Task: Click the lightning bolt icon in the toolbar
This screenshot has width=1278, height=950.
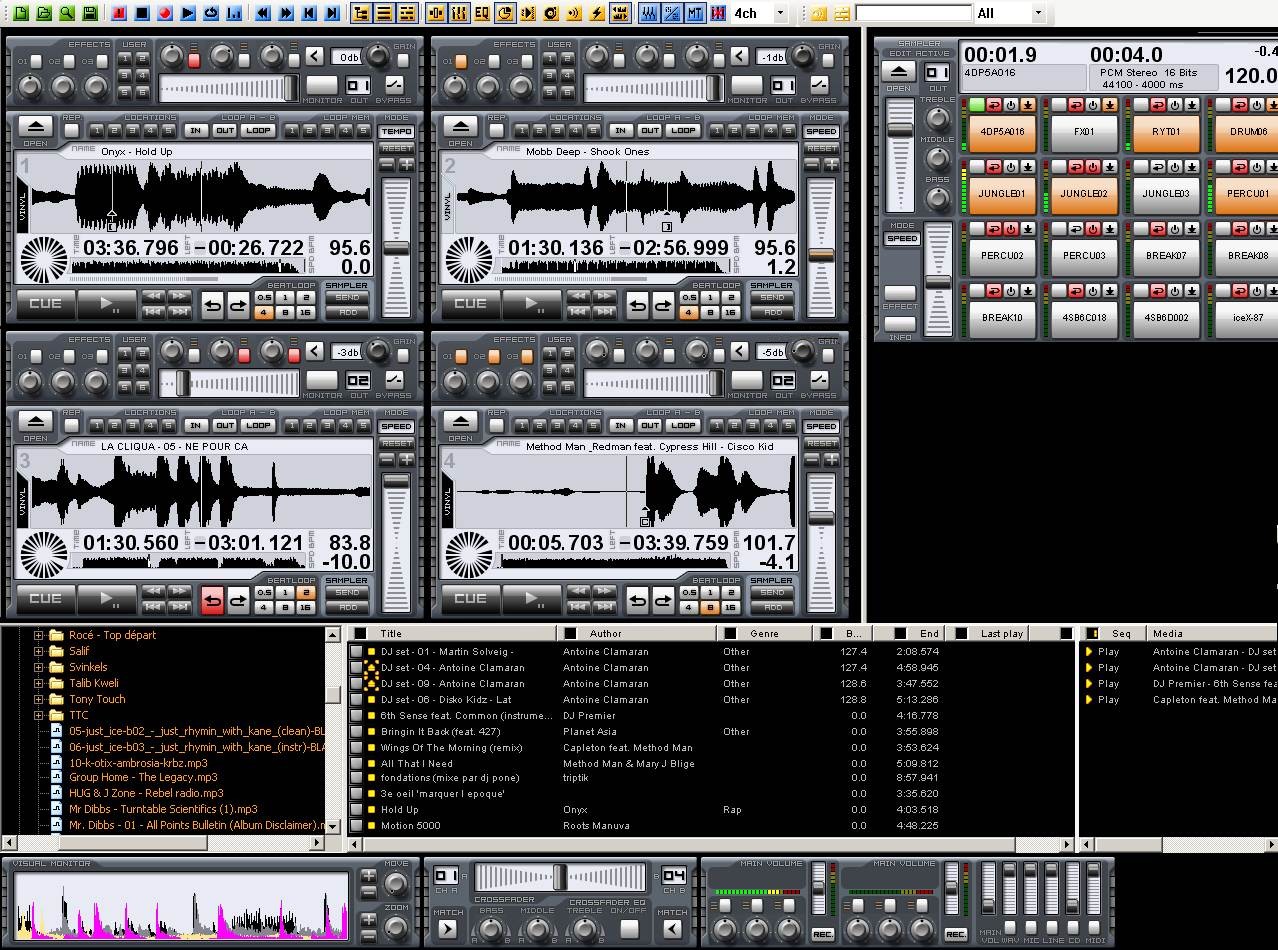Action: [x=597, y=13]
